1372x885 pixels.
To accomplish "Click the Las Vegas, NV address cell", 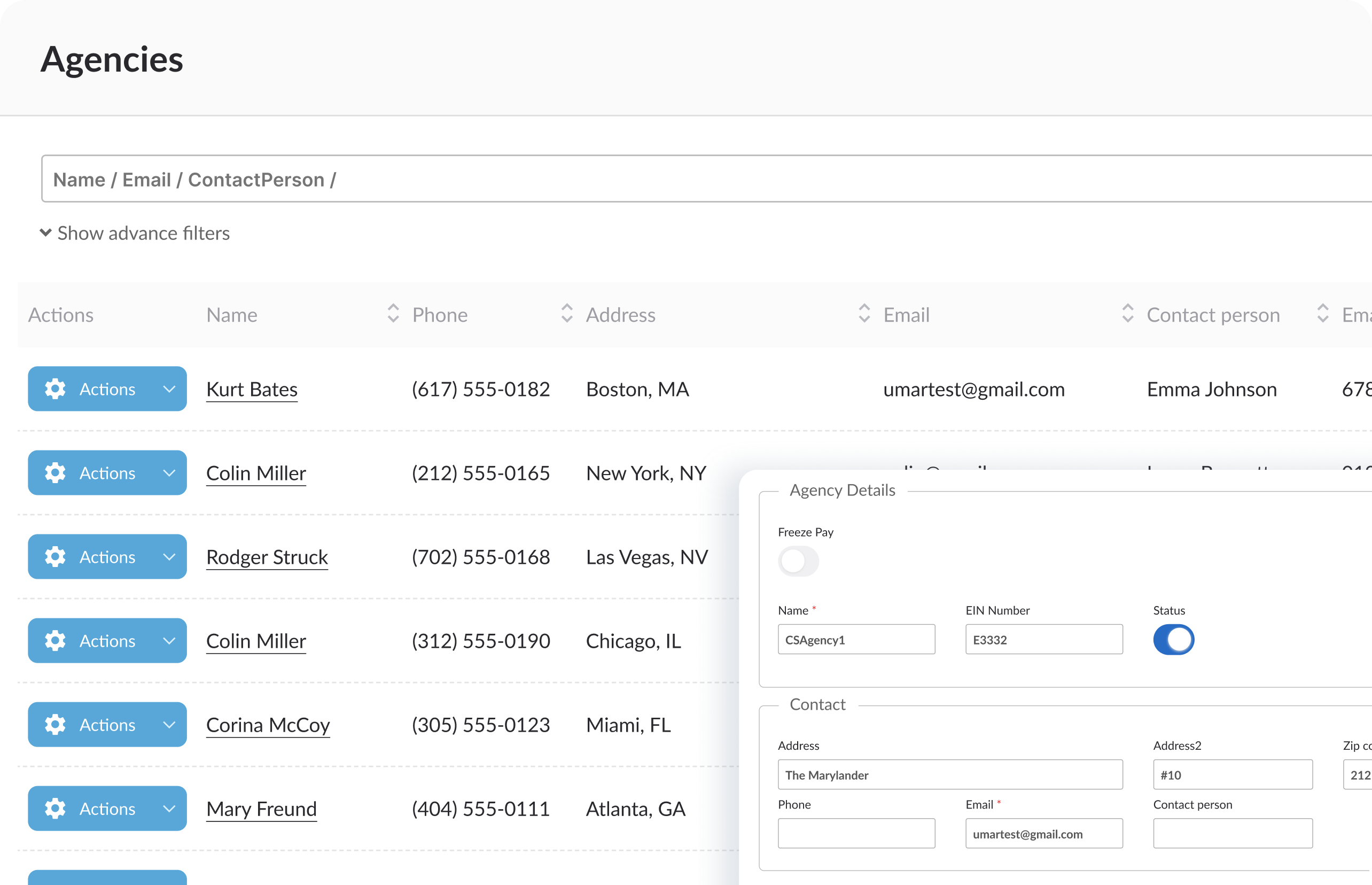I will 647,557.
